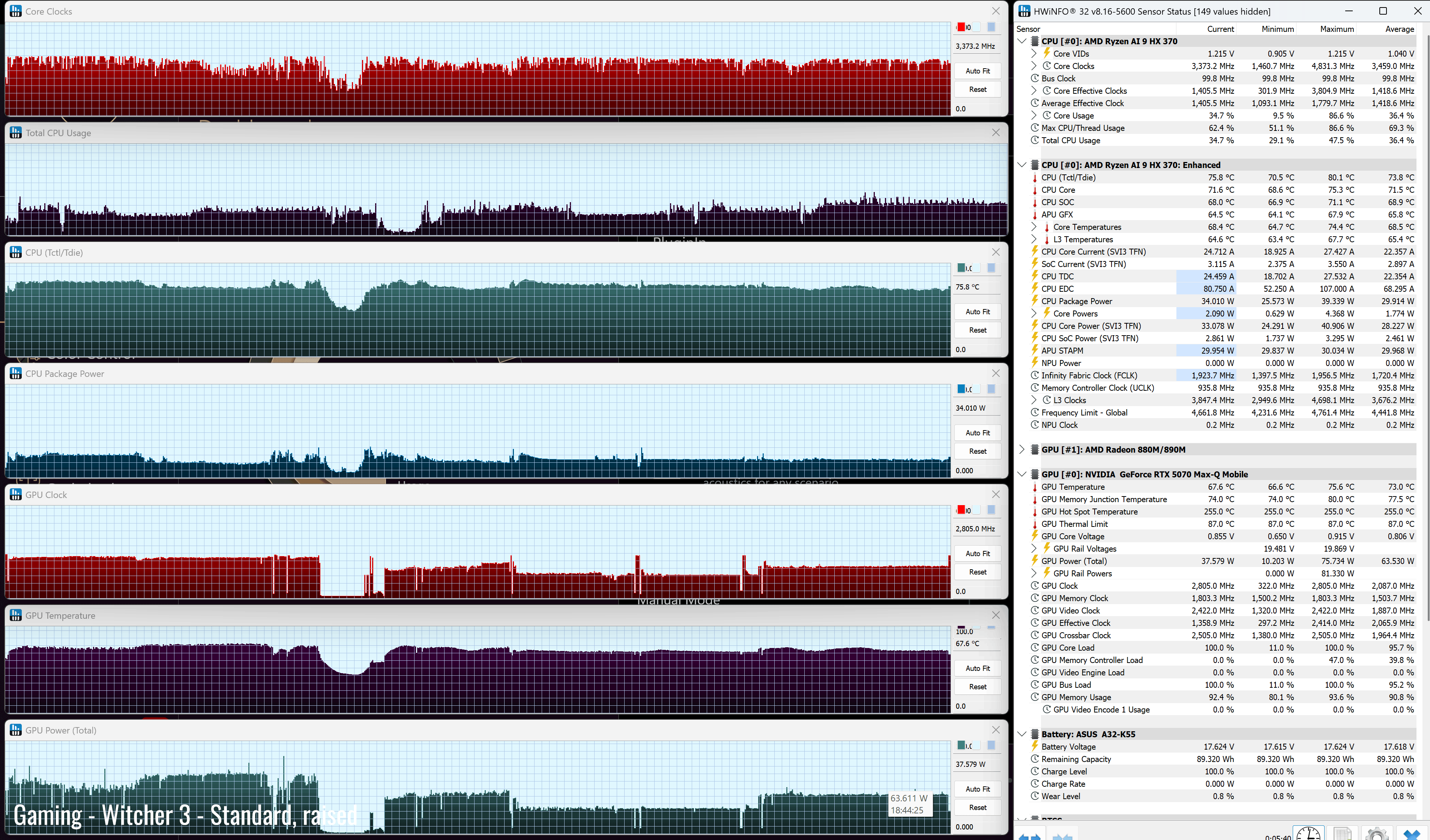Expand the Core Effective Clocks row
The image size is (1430, 840).
tap(1034, 91)
